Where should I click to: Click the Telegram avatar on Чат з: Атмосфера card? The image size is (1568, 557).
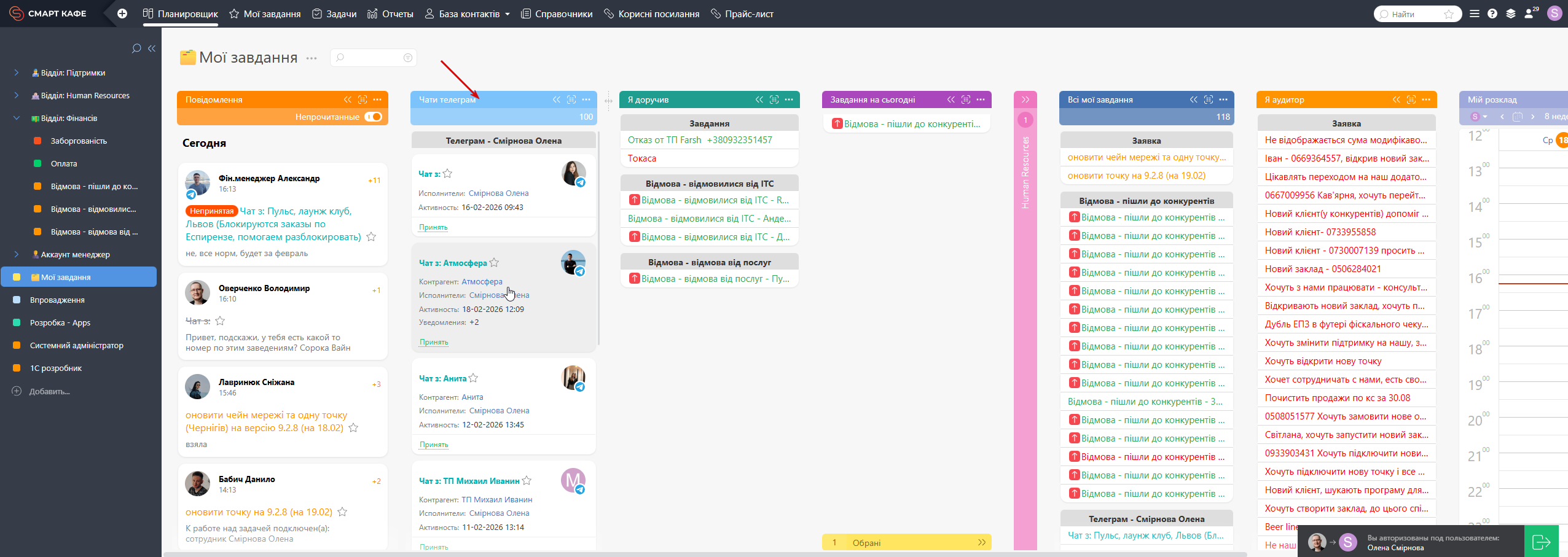click(x=573, y=263)
